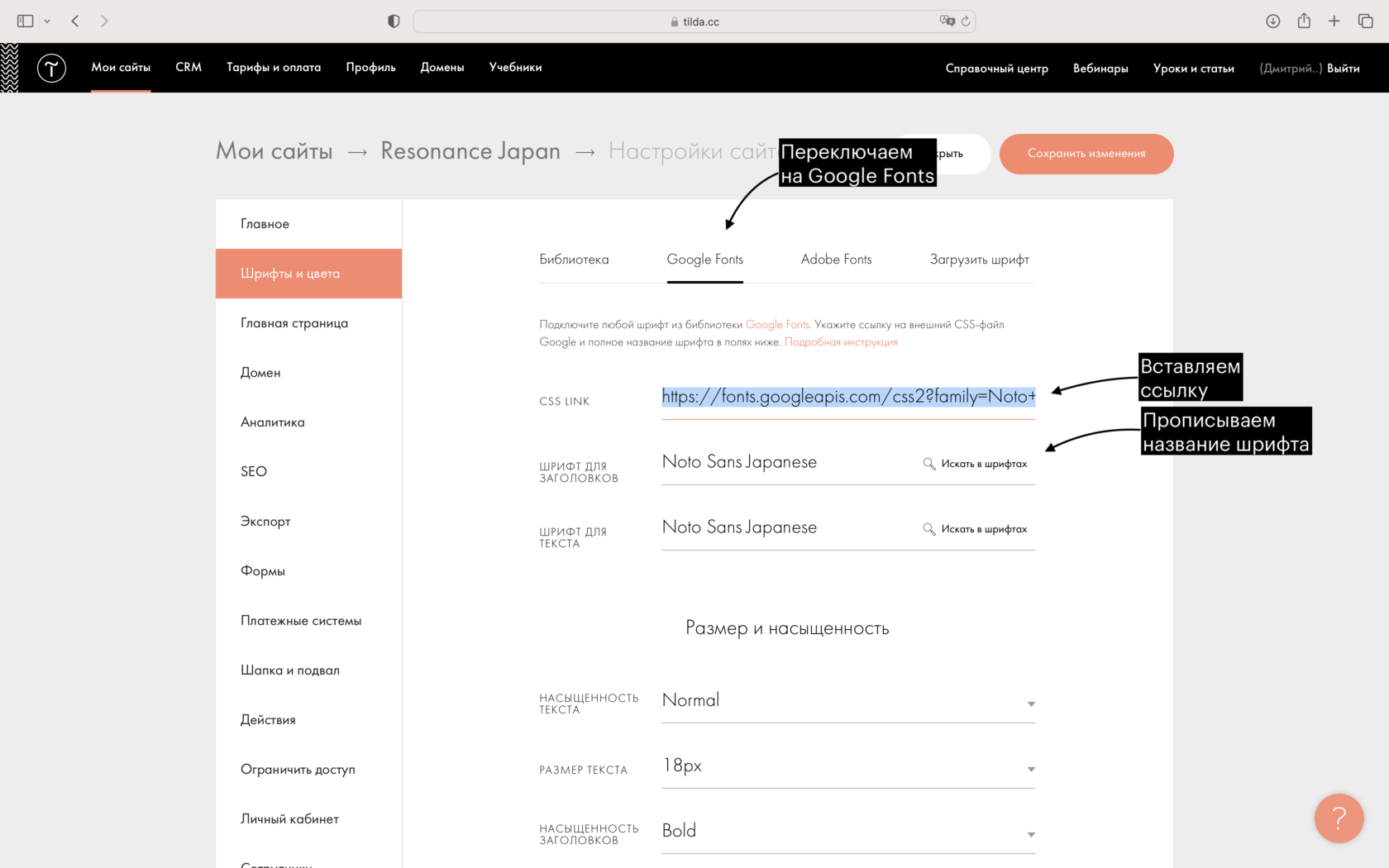The width and height of the screenshot is (1389, 868).
Task: Open Тарифы и оплата menu item
Action: click(x=274, y=67)
